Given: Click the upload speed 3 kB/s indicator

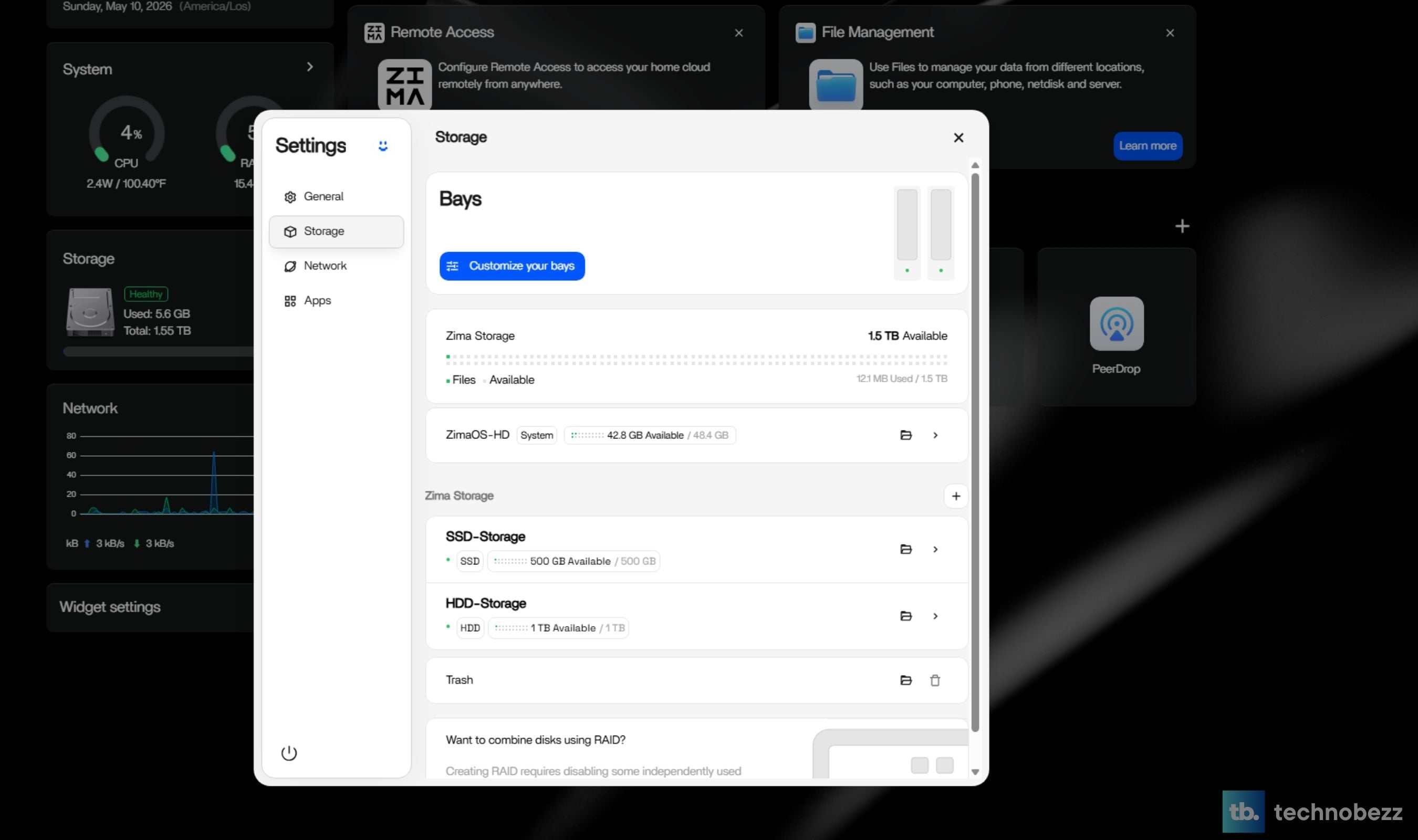Looking at the screenshot, I should pyautogui.click(x=104, y=543).
